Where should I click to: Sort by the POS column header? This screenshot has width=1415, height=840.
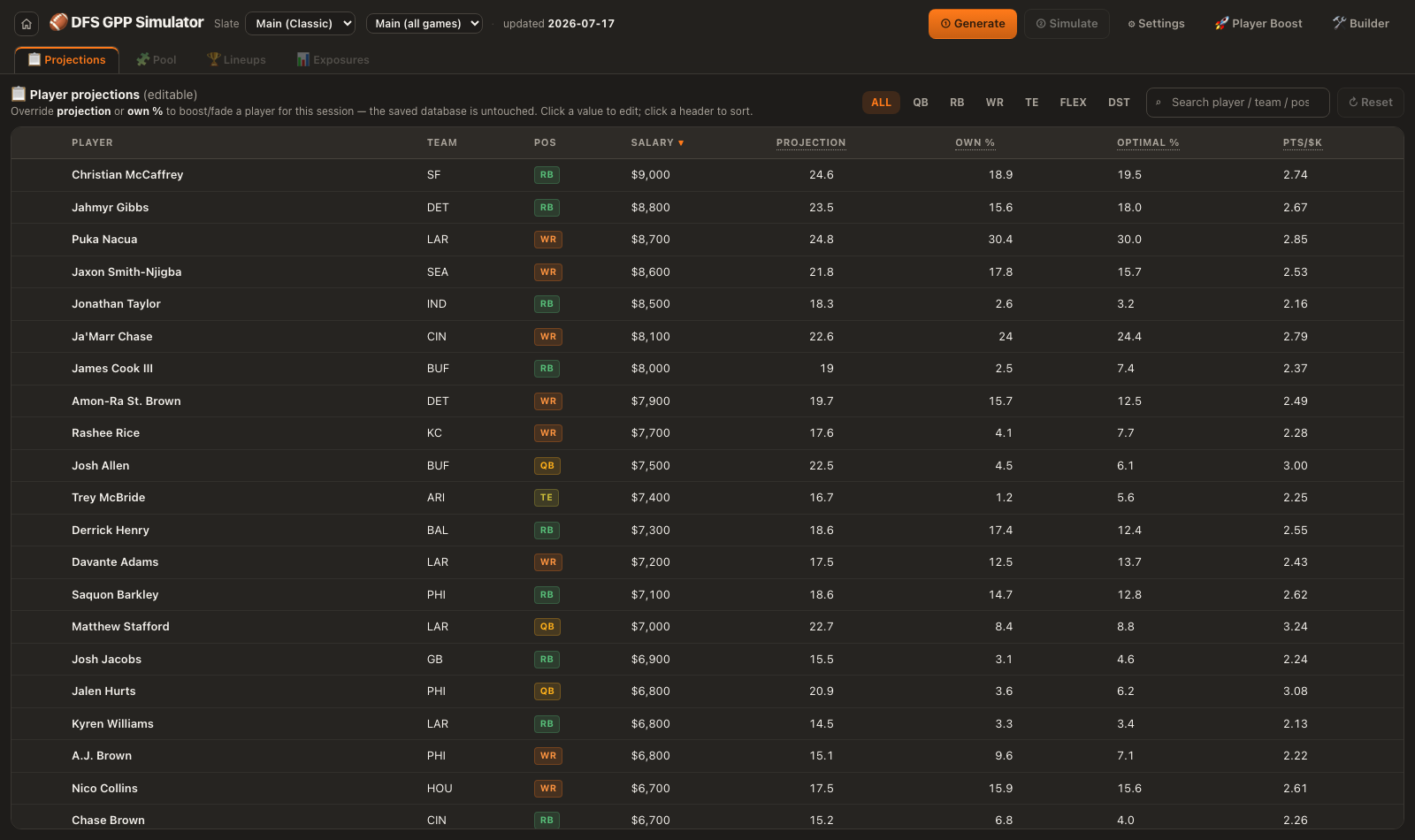545,142
